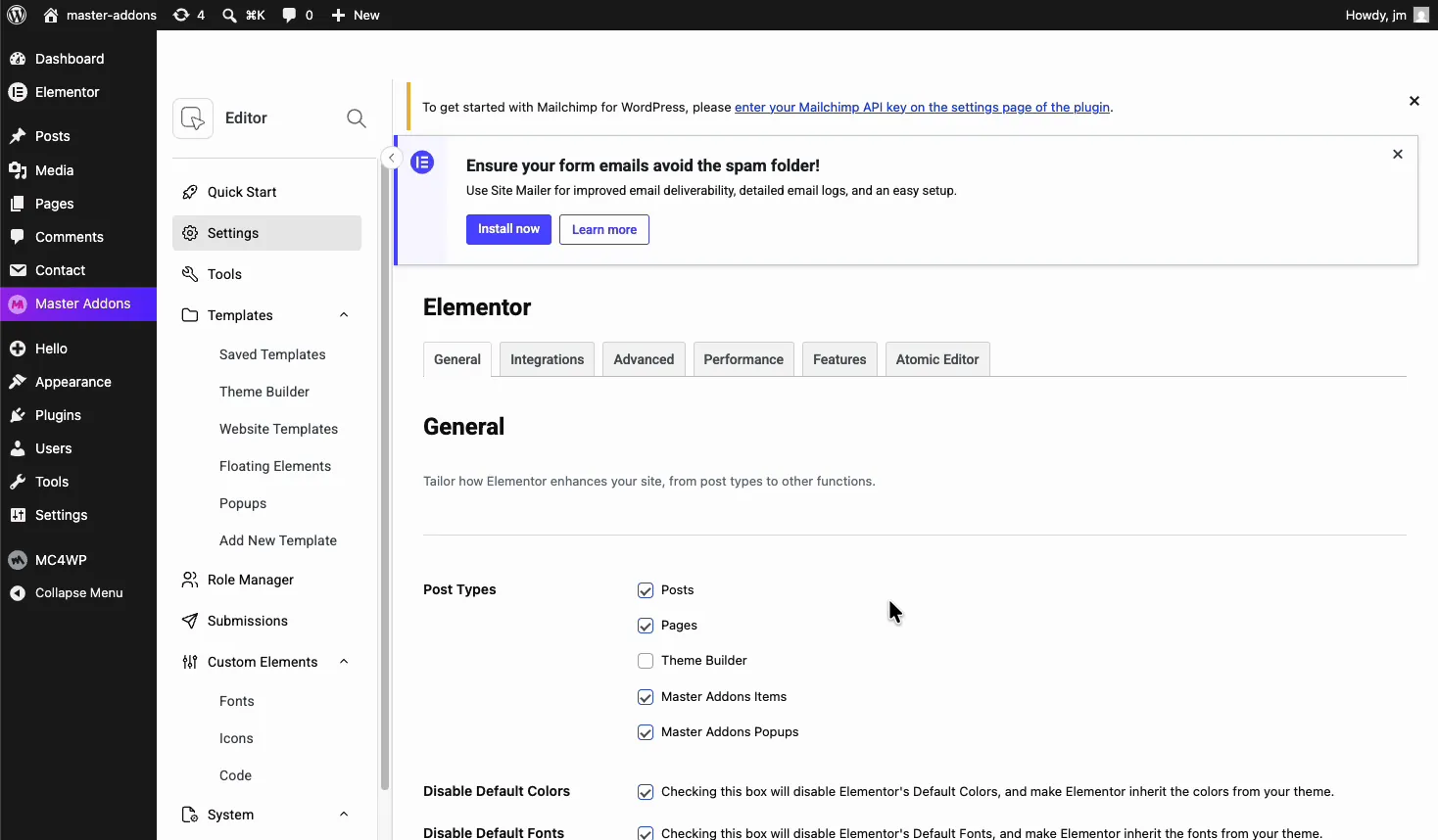
Task: Click Collapse Menu in the WordPress sidebar
Action: 78,593
